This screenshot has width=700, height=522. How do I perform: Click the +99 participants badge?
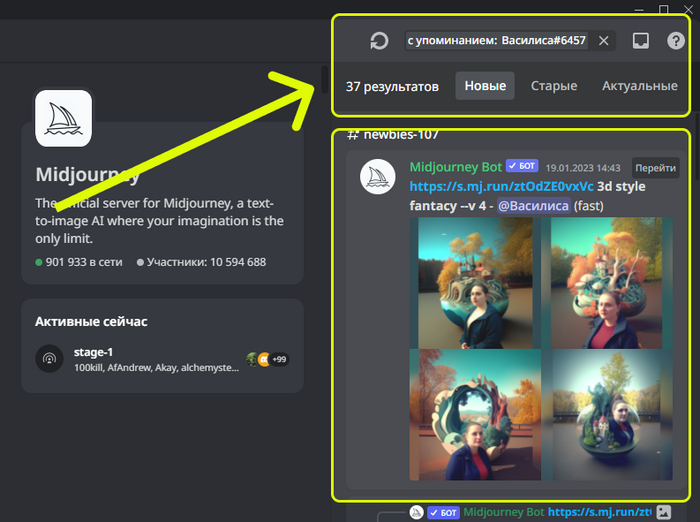pyautogui.click(x=279, y=359)
